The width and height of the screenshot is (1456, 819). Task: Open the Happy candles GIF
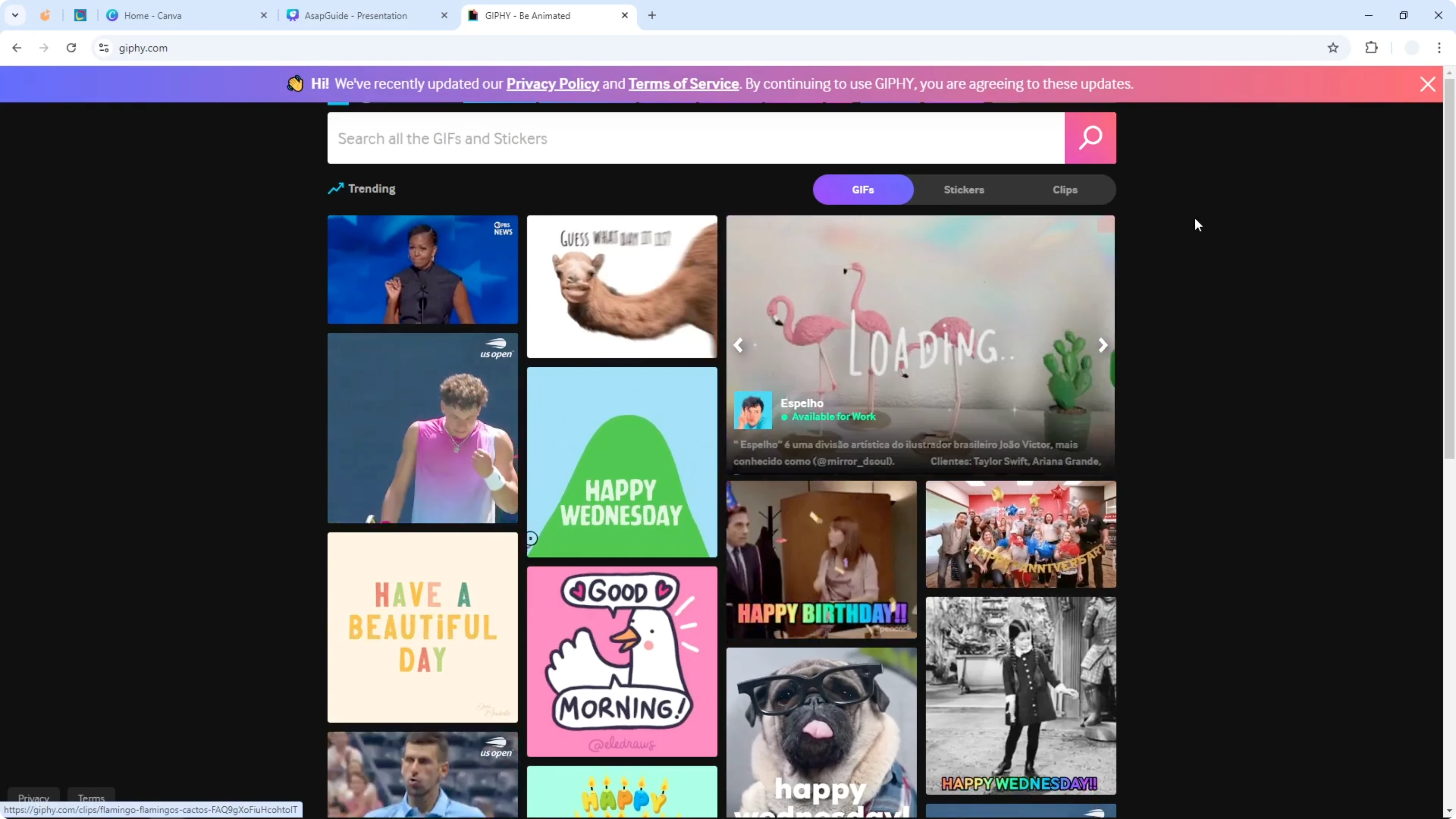click(x=622, y=792)
